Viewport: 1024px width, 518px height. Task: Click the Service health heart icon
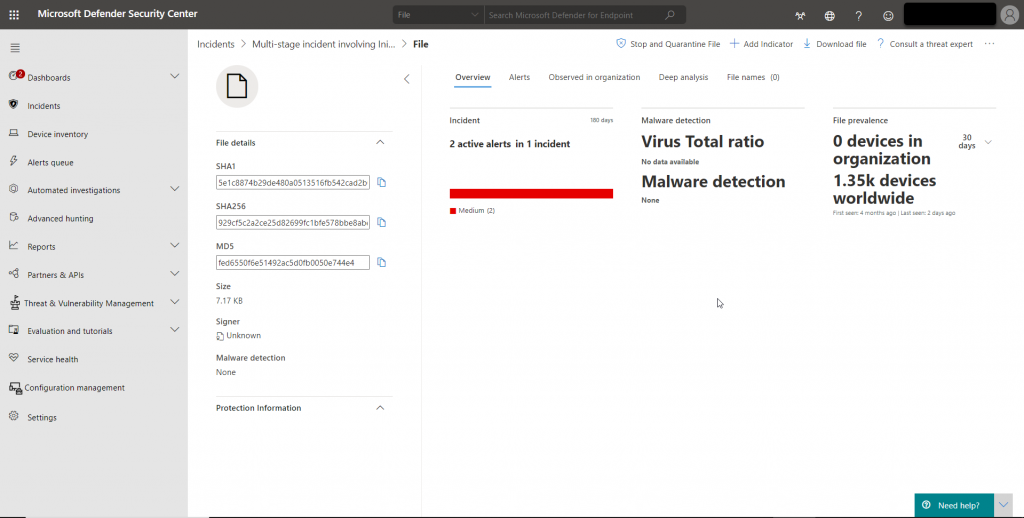14,358
